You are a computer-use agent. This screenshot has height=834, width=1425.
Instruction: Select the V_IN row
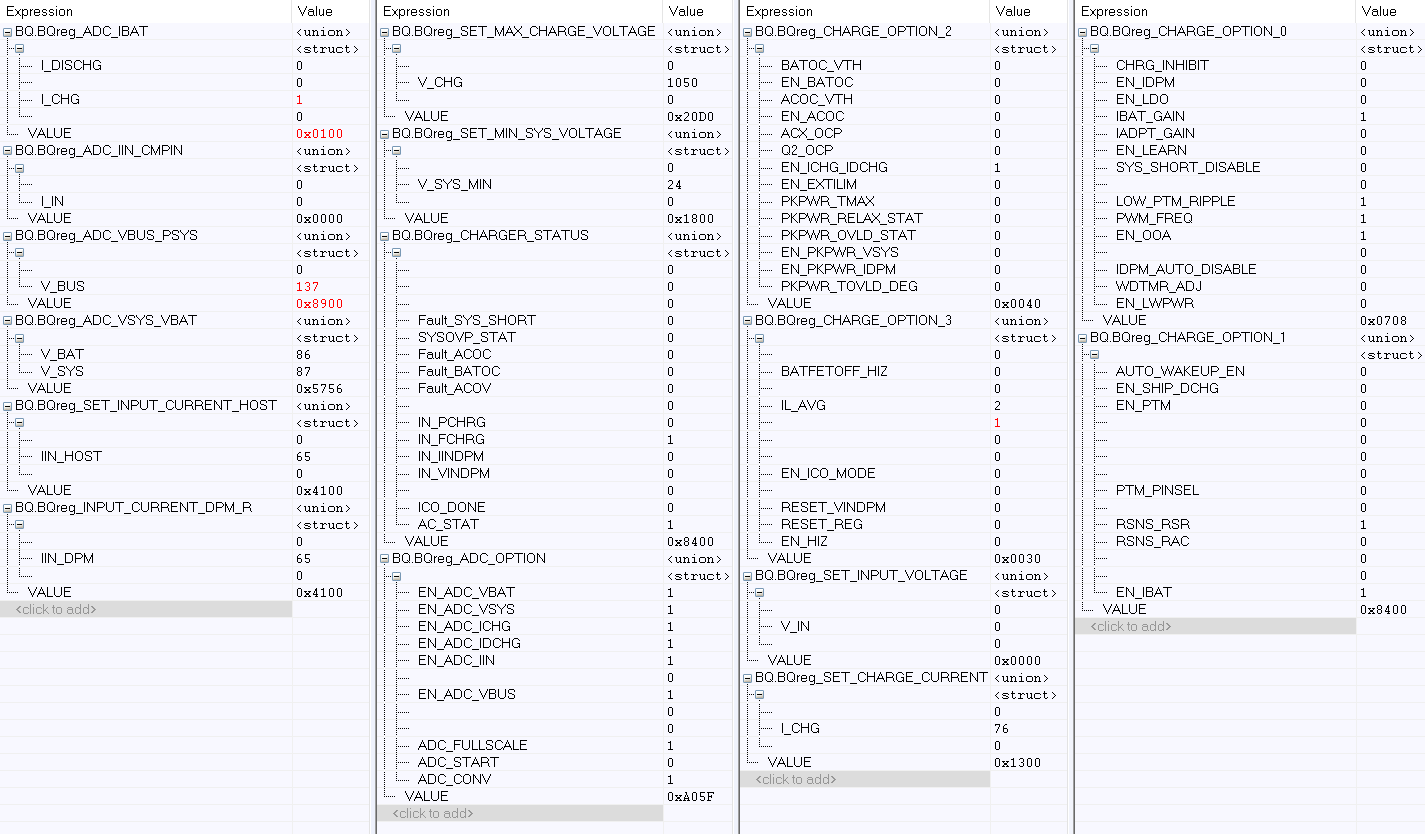906,627
